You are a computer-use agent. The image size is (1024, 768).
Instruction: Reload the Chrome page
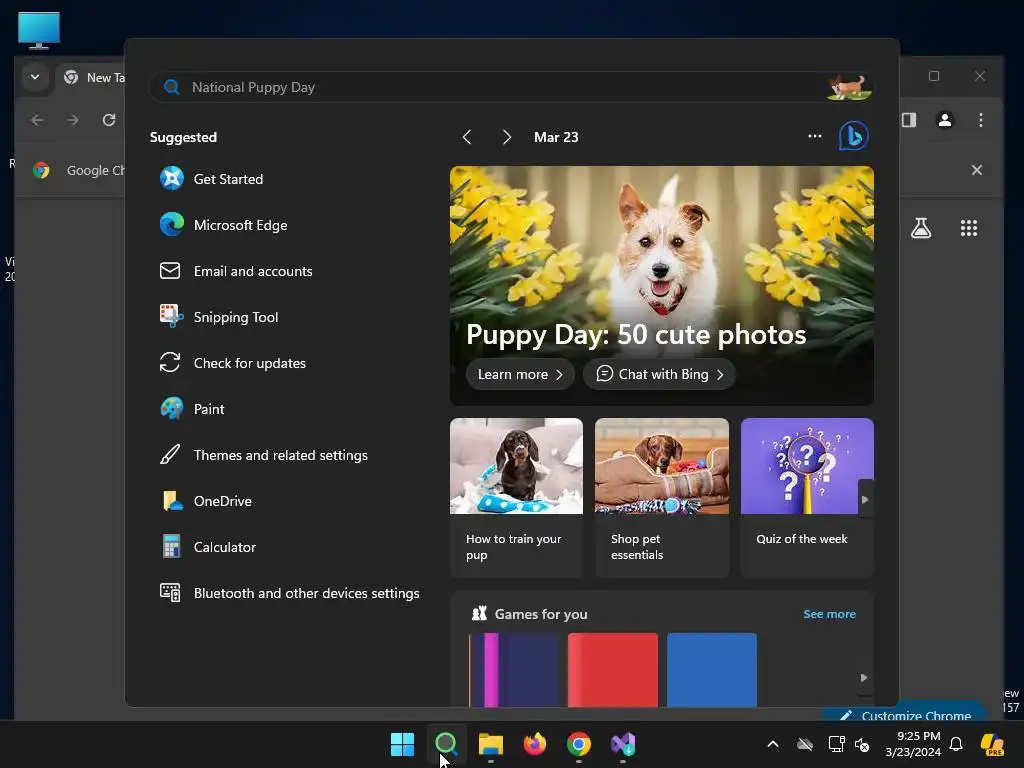pyautogui.click(x=108, y=120)
